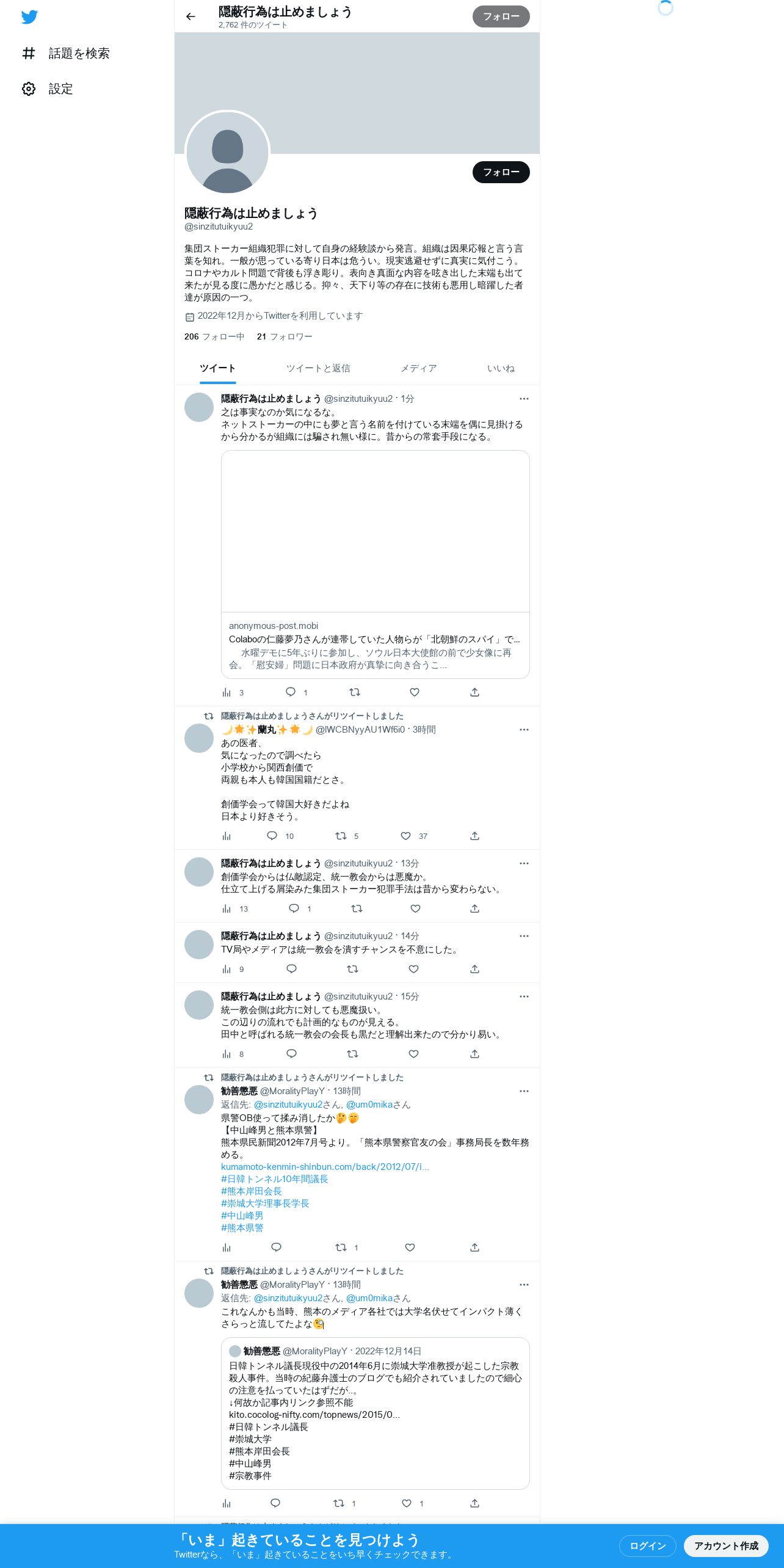
Task: Click the アカウント作成 button
Action: 726,1545
